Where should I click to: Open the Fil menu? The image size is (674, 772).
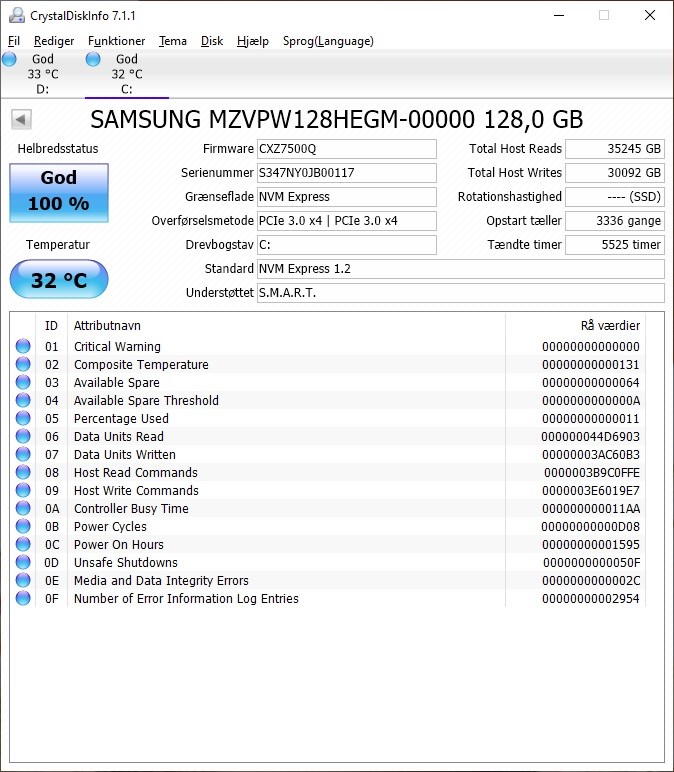[14, 41]
